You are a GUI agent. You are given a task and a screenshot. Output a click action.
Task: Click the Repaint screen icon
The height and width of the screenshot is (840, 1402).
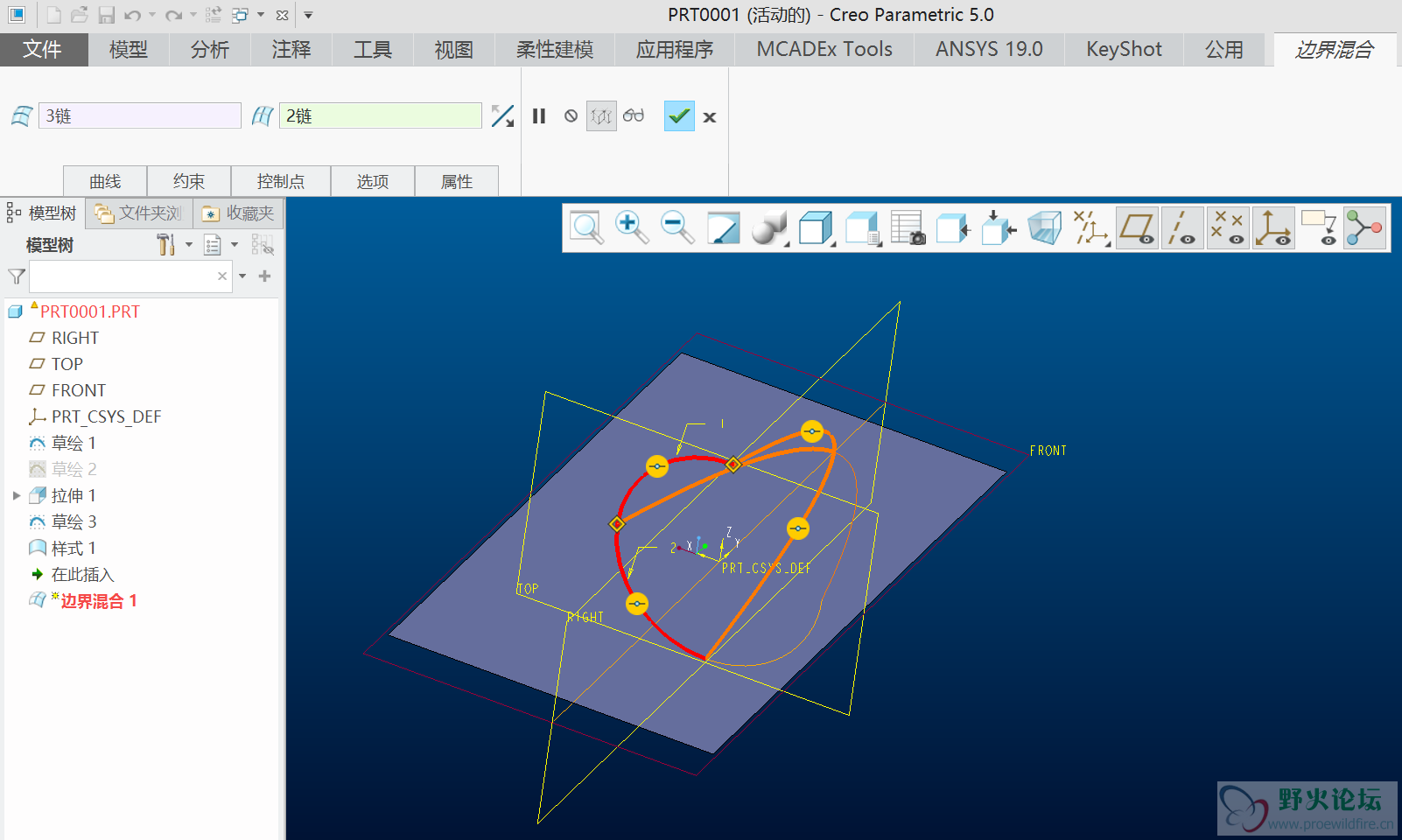coord(723,227)
